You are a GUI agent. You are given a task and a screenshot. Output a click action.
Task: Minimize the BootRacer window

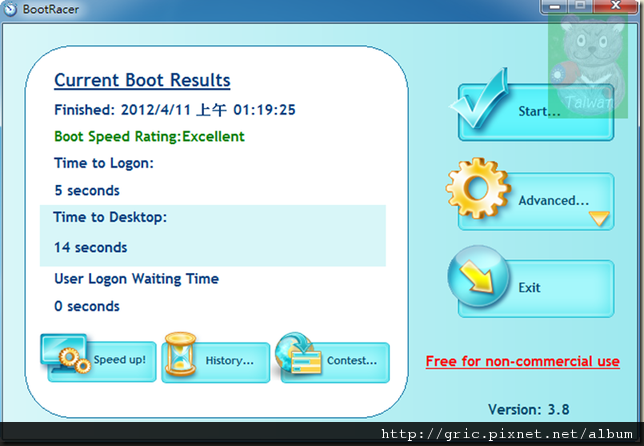click(555, 6)
